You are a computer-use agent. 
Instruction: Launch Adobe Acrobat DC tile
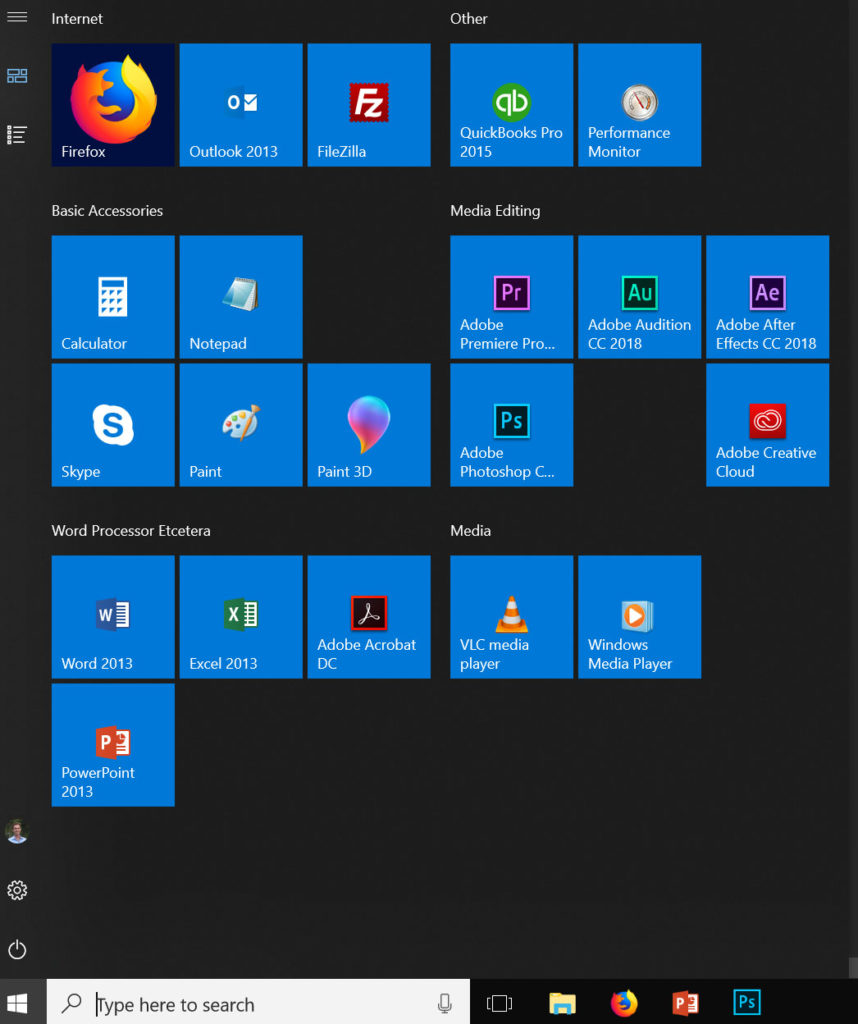coord(369,617)
